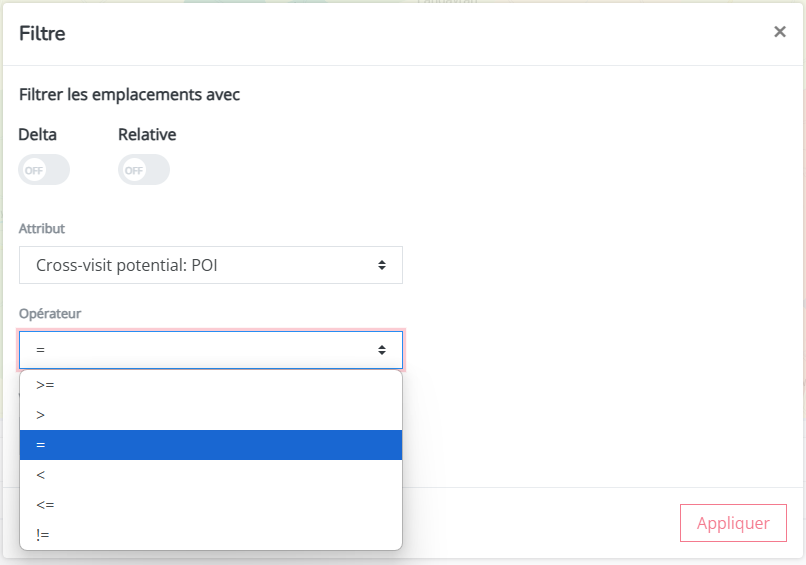806x565 pixels.
Task: Click the up-down arrow icon of Attribut select
Action: pos(382,265)
